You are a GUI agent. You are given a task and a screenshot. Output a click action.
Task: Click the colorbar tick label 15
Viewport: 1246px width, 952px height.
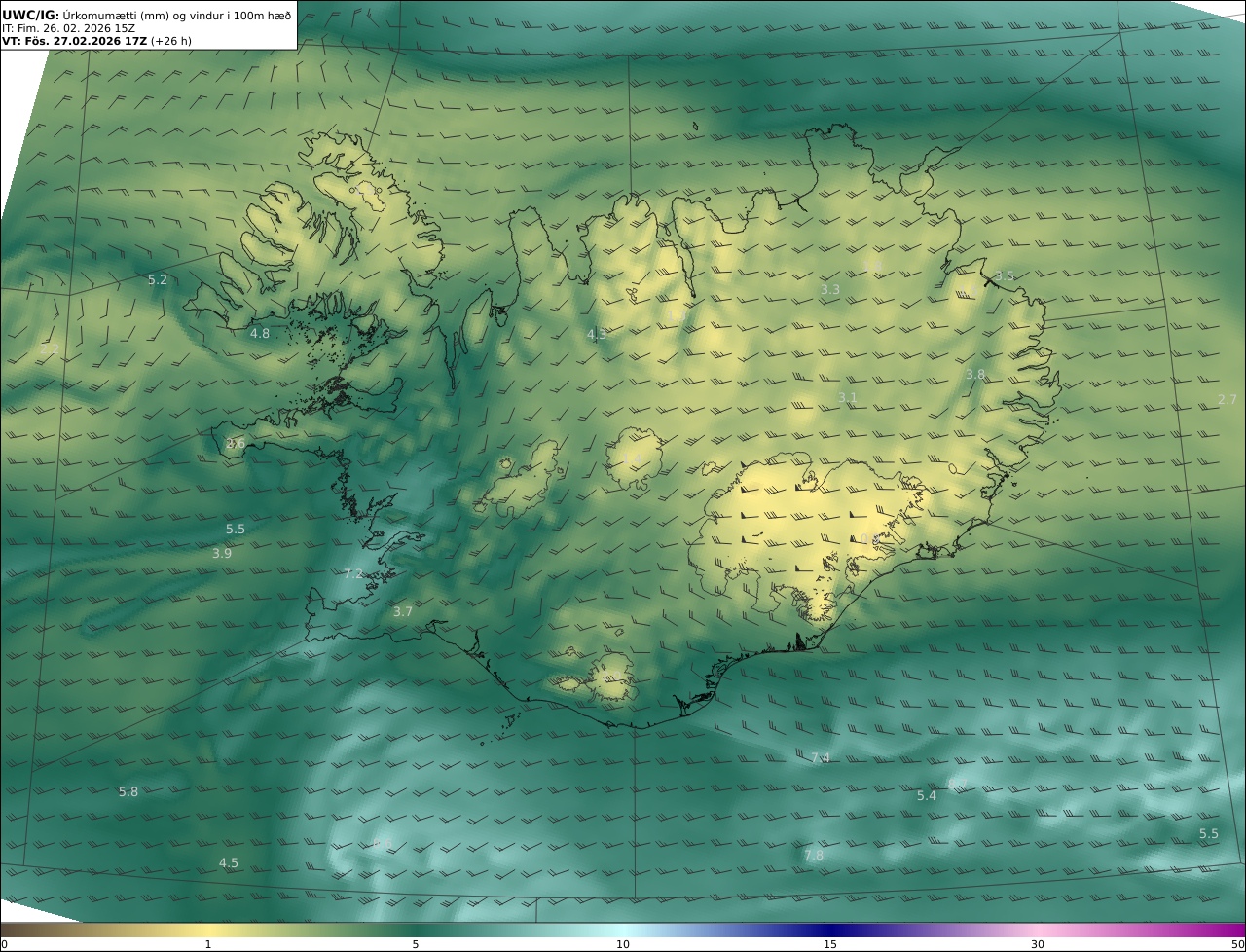tap(830, 944)
